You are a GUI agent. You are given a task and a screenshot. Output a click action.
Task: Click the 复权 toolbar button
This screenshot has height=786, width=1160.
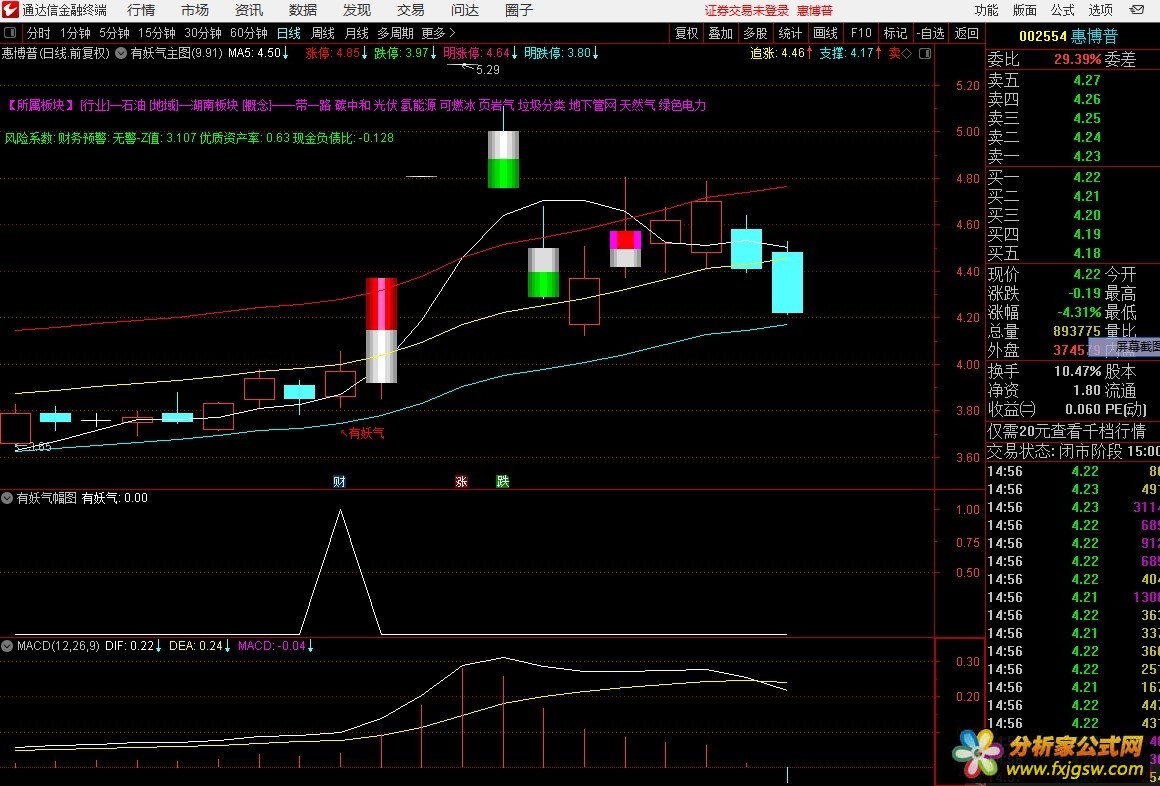pos(687,33)
